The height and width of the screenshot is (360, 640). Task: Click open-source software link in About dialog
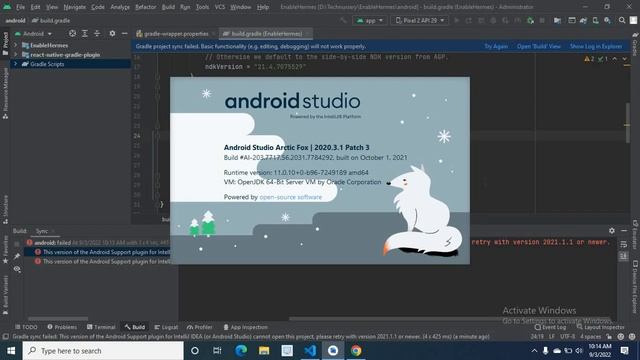coord(290,197)
